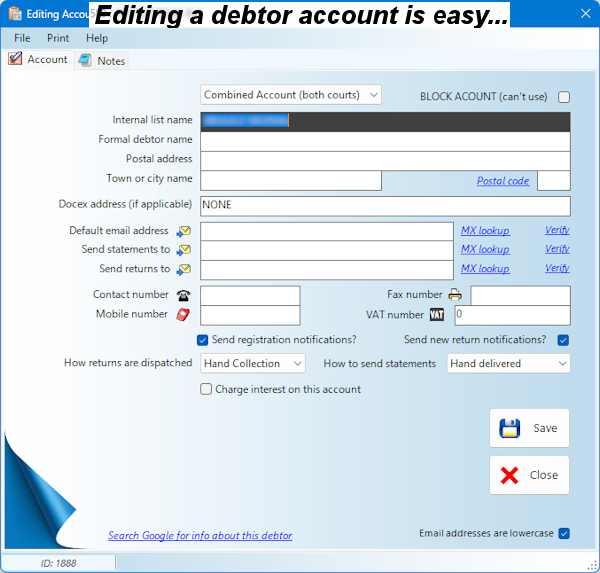Click the VAT number field

tap(512, 315)
